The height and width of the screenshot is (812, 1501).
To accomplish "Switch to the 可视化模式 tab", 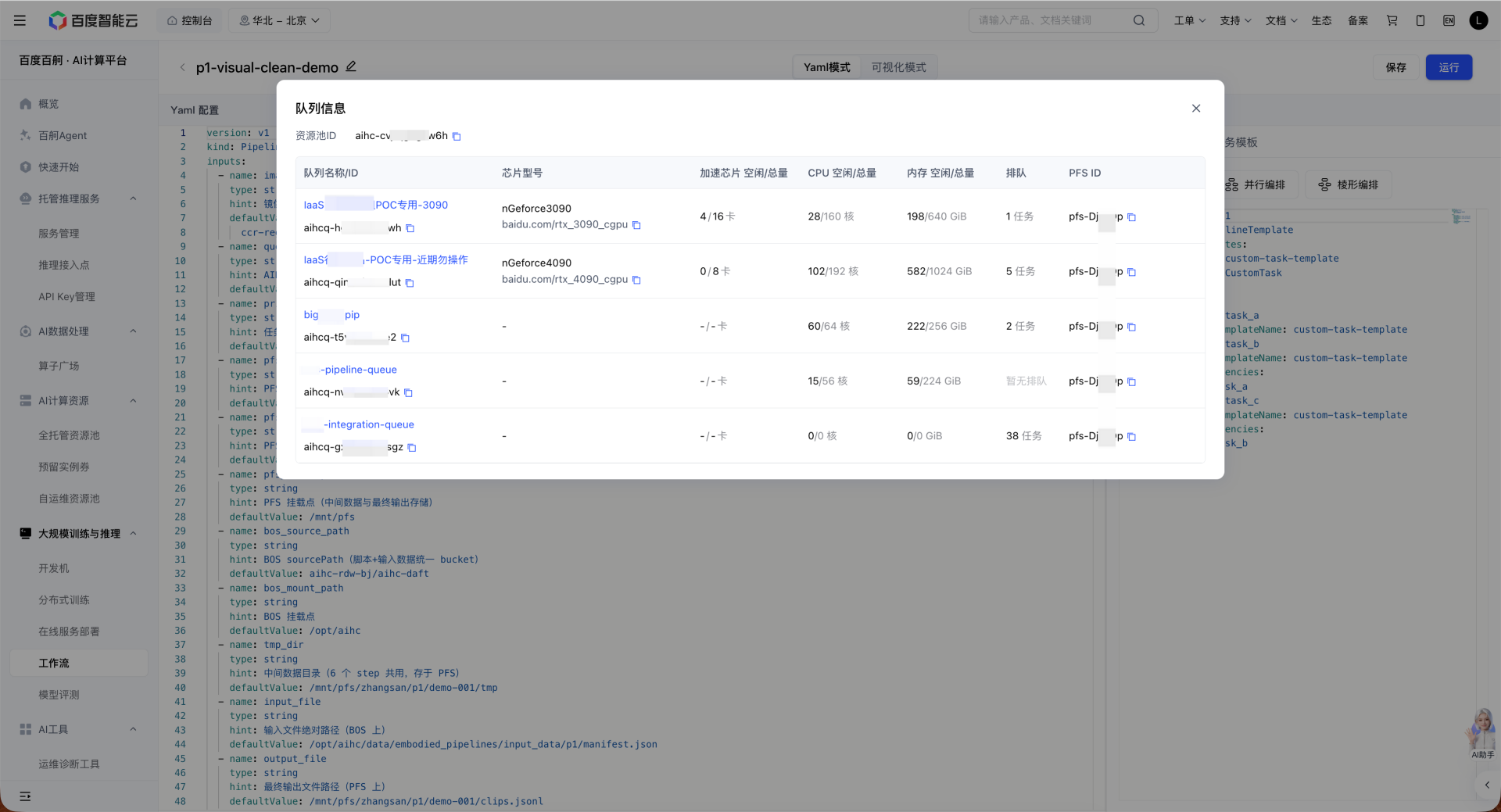I will pyautogui.click(x=898, y=67).
